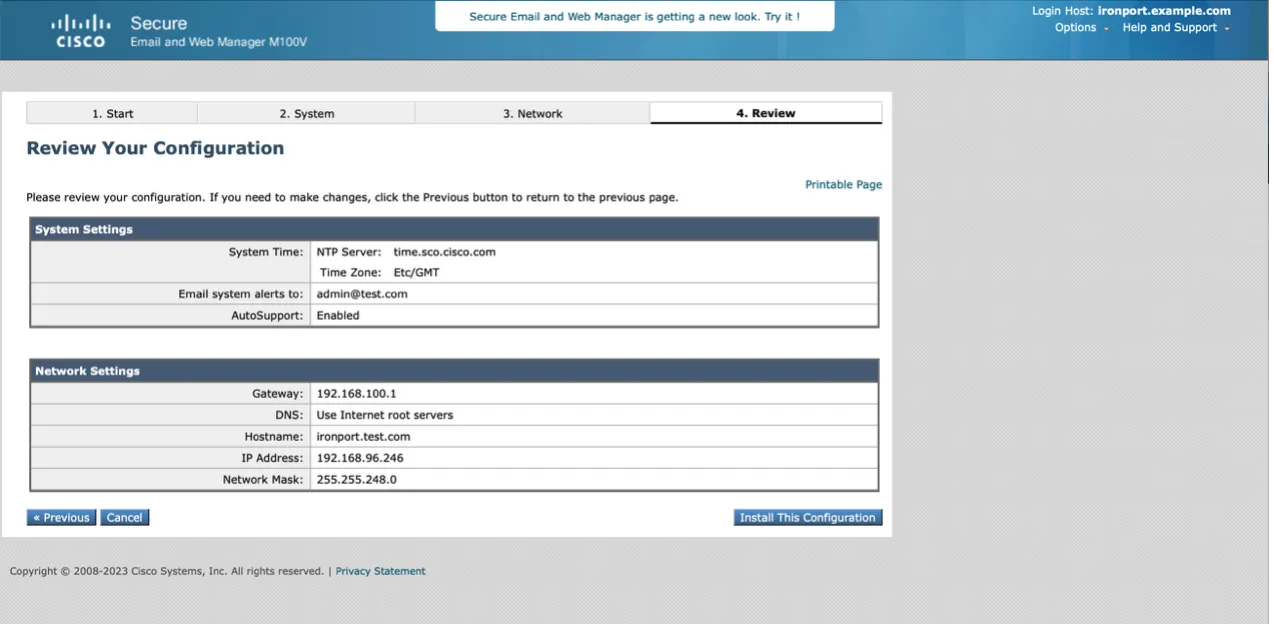This screenshot has width=1274, height=629.
Task: Select the 4. Review tab
Action: point(765,114)
